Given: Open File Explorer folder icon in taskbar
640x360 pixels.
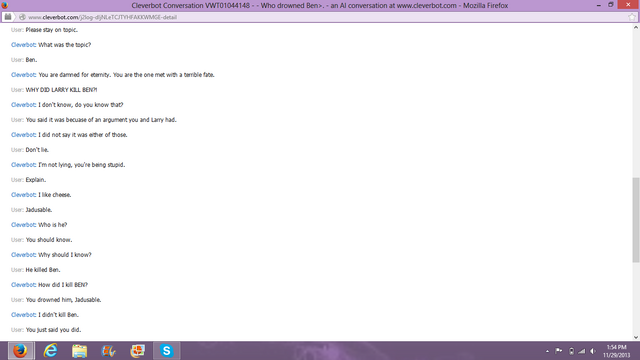Looking at the screenshot, I should [80, 351].
